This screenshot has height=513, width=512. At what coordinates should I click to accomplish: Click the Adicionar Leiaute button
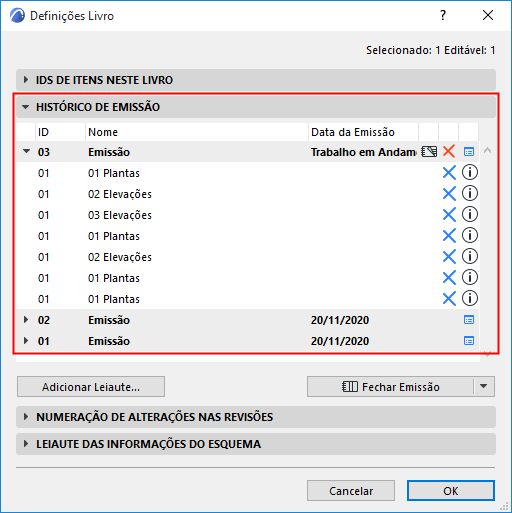[91, 387]
